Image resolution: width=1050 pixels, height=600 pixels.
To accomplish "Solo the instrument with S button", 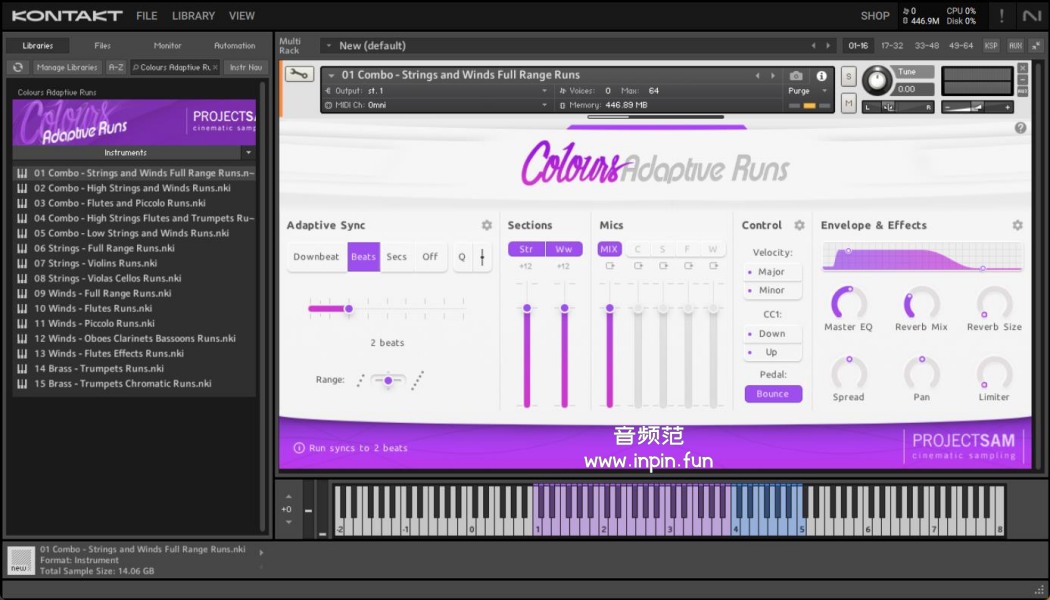I will pyautogui.click(x=848, y=77).
